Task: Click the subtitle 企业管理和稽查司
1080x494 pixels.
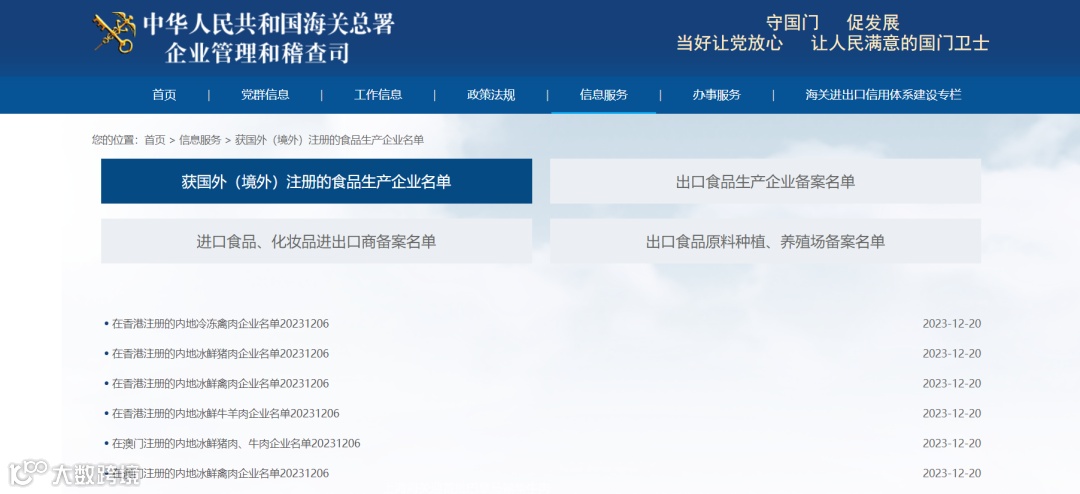Action: pos(258,53)
